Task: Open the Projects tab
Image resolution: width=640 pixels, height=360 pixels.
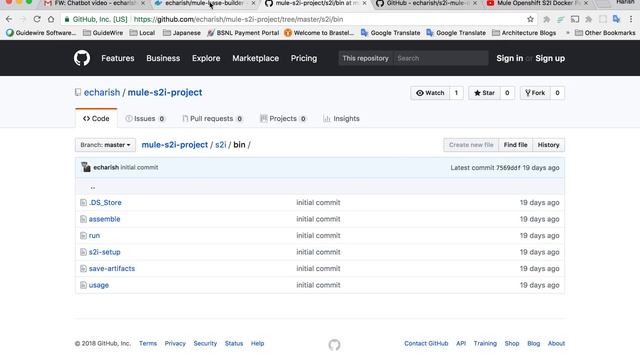Action: 283,118
